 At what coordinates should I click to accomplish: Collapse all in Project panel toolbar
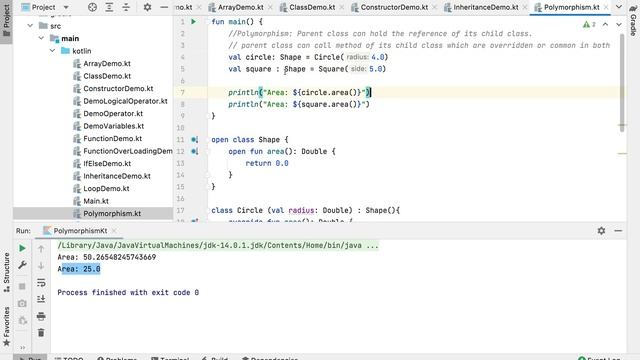(x=126, y=7)
